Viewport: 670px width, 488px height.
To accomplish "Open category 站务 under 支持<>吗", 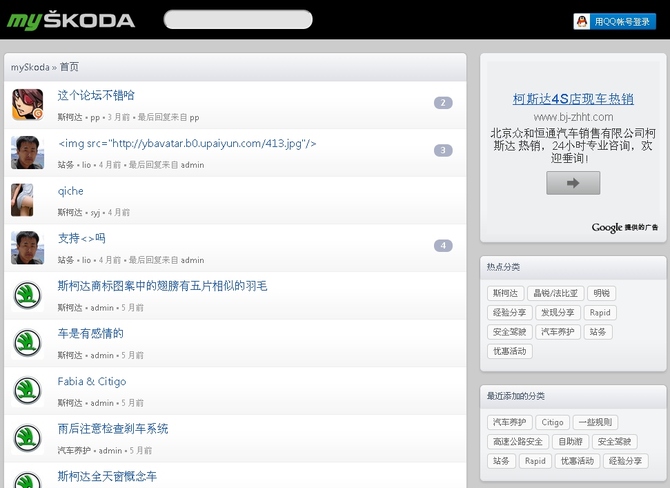I will (x=66, y=260).
